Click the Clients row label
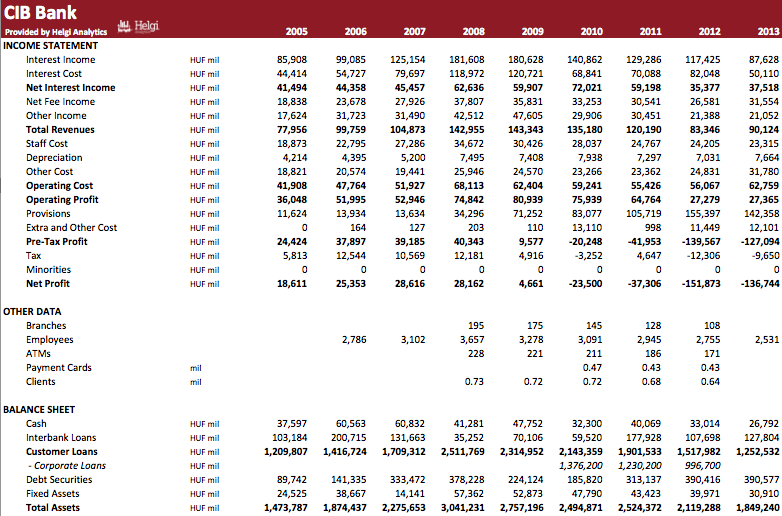Image resolution: width=782 pixels, height=516 pixels. tap(40, 381)
